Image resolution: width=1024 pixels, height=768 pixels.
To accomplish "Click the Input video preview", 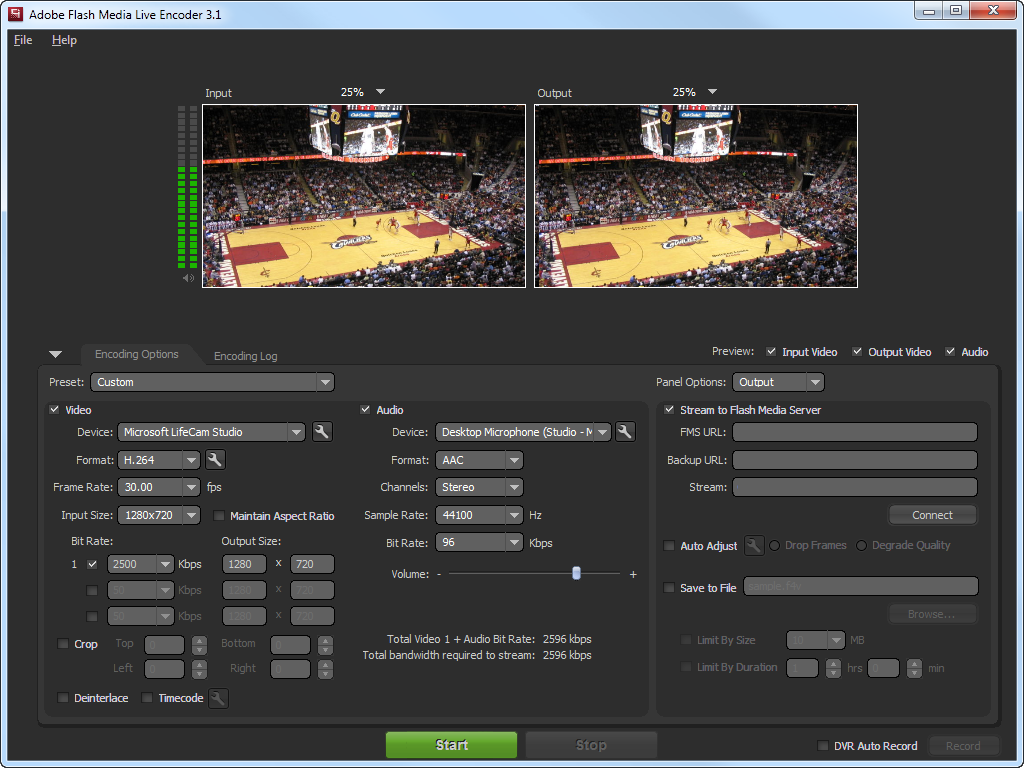I will (364, 196).
